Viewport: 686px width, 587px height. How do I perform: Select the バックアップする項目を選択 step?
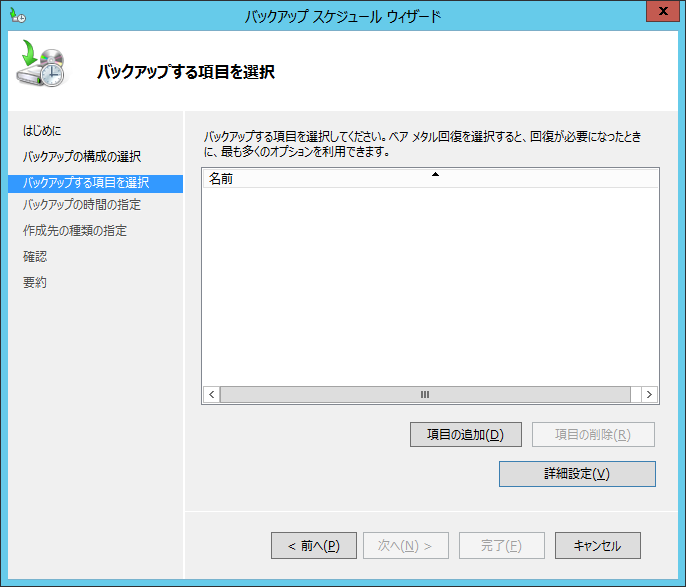pos(86,183)
